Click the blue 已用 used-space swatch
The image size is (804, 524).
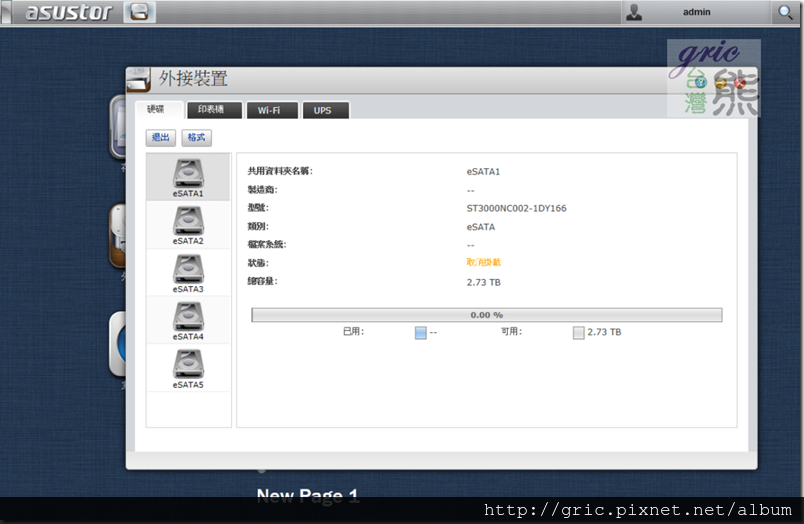coord(420,333)
